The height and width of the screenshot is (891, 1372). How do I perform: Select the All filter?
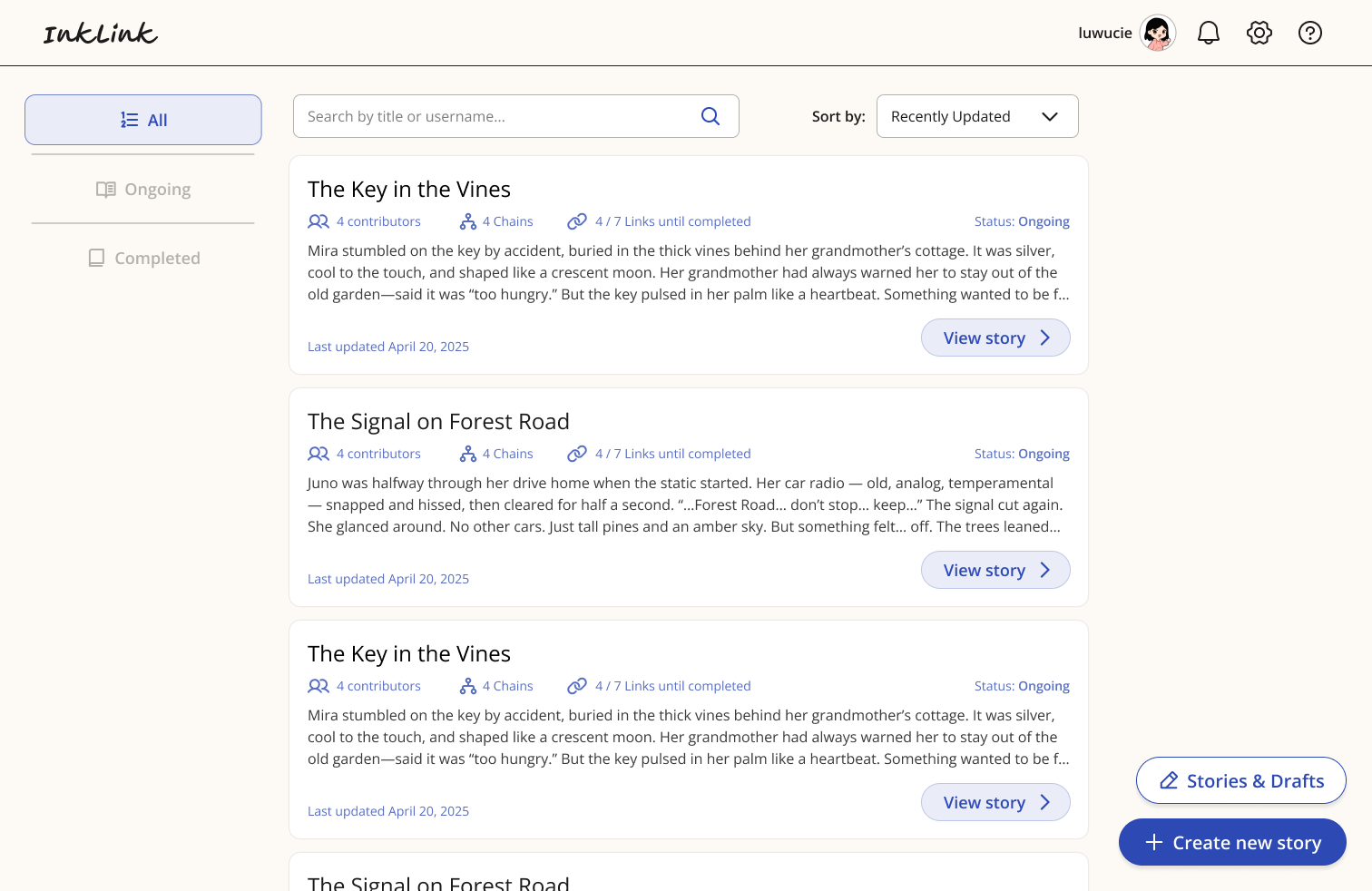click(142, 119)
